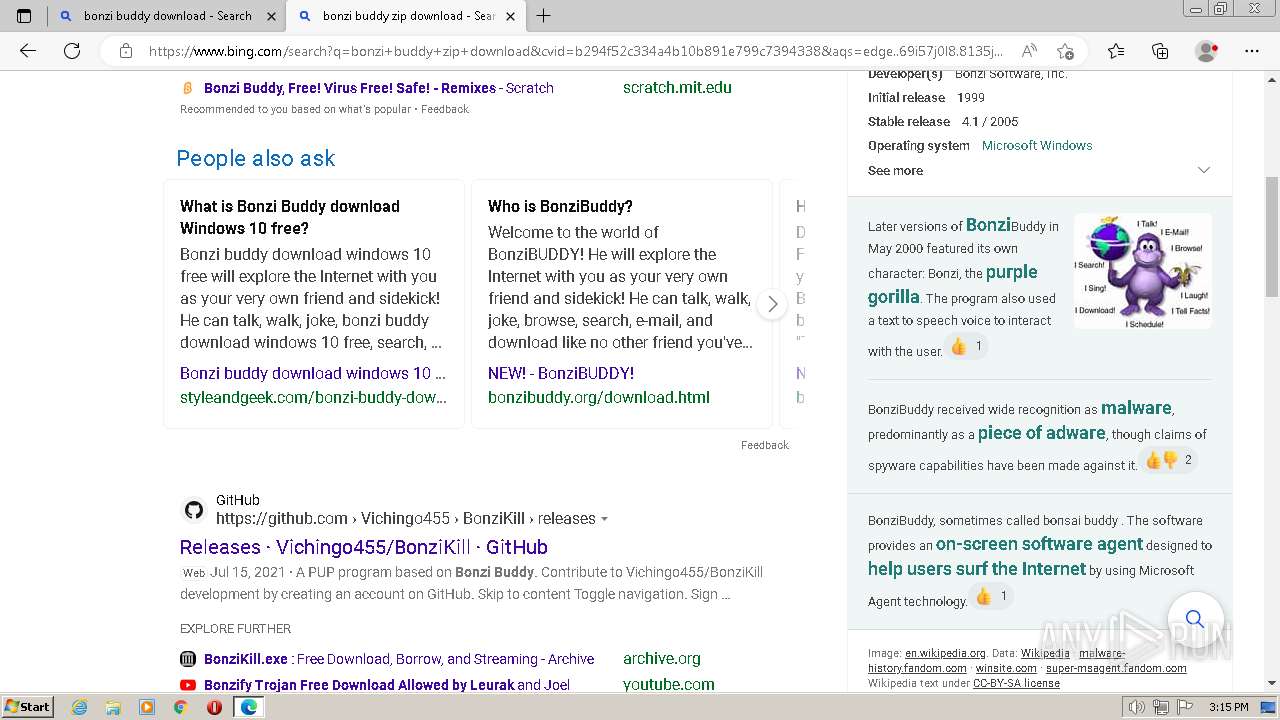Screen dimensions: 1280x720
Task: Open Bonzi Buddy Scratch Remixes link
Action: click(379, 88)
